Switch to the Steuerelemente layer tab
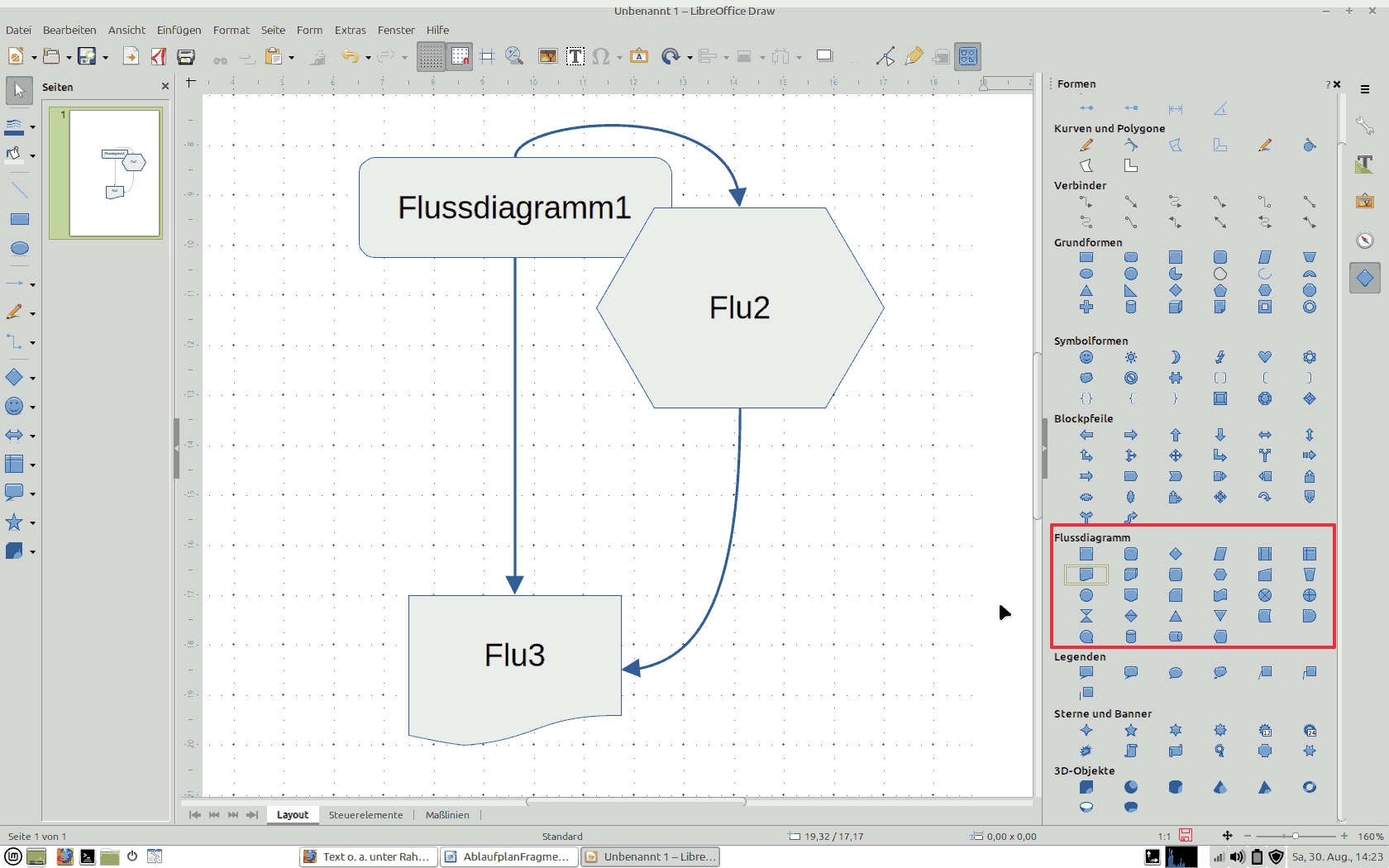Screen dimensions: 1389x868 click(x=365, y=814)
